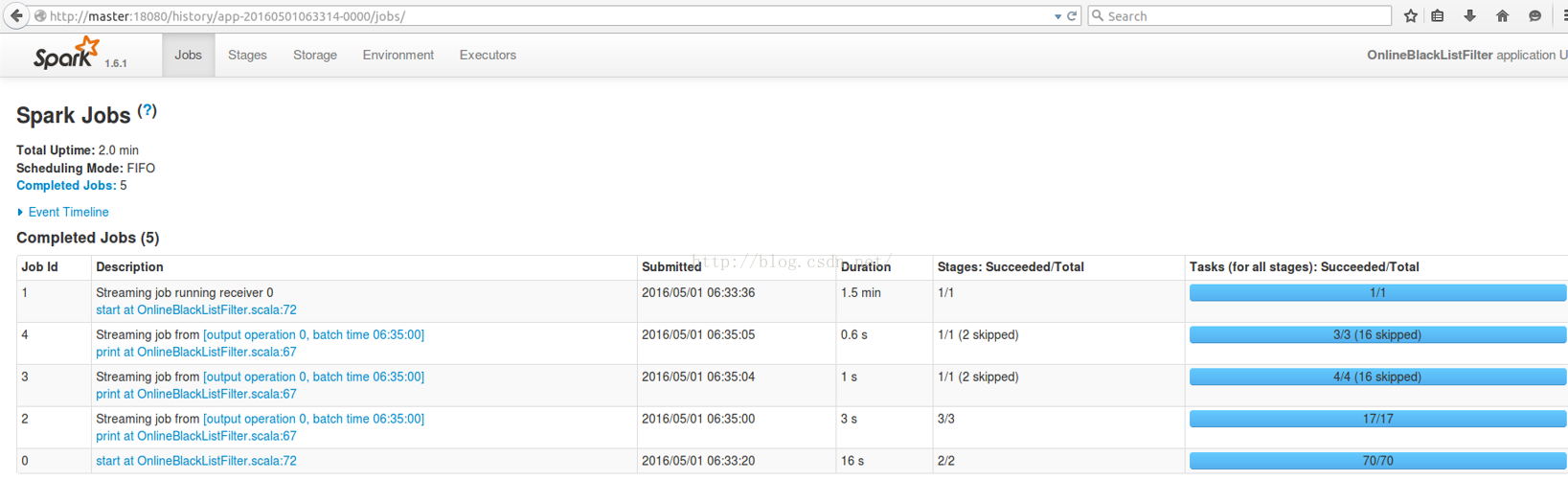Viewport: 1568px width, 503px height.
Task: Open job 4 output operation 0 batch link
Action: (313, 335)
